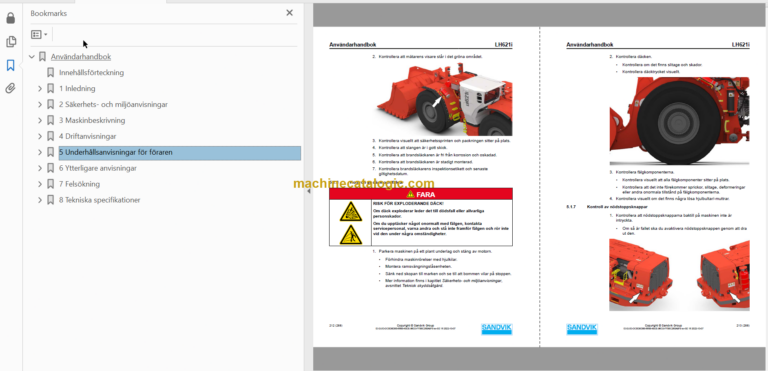The image size is (768, 371).
Task: Expand 2 Säkerhets- och miljöanvisningar bookmark
Action: [40, 104]
